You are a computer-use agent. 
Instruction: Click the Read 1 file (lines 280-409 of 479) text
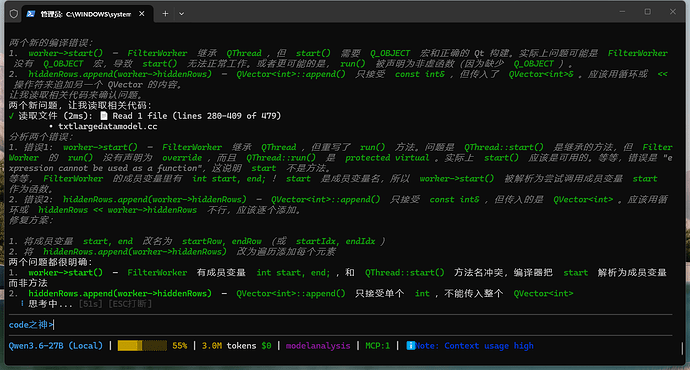(197, 116)
